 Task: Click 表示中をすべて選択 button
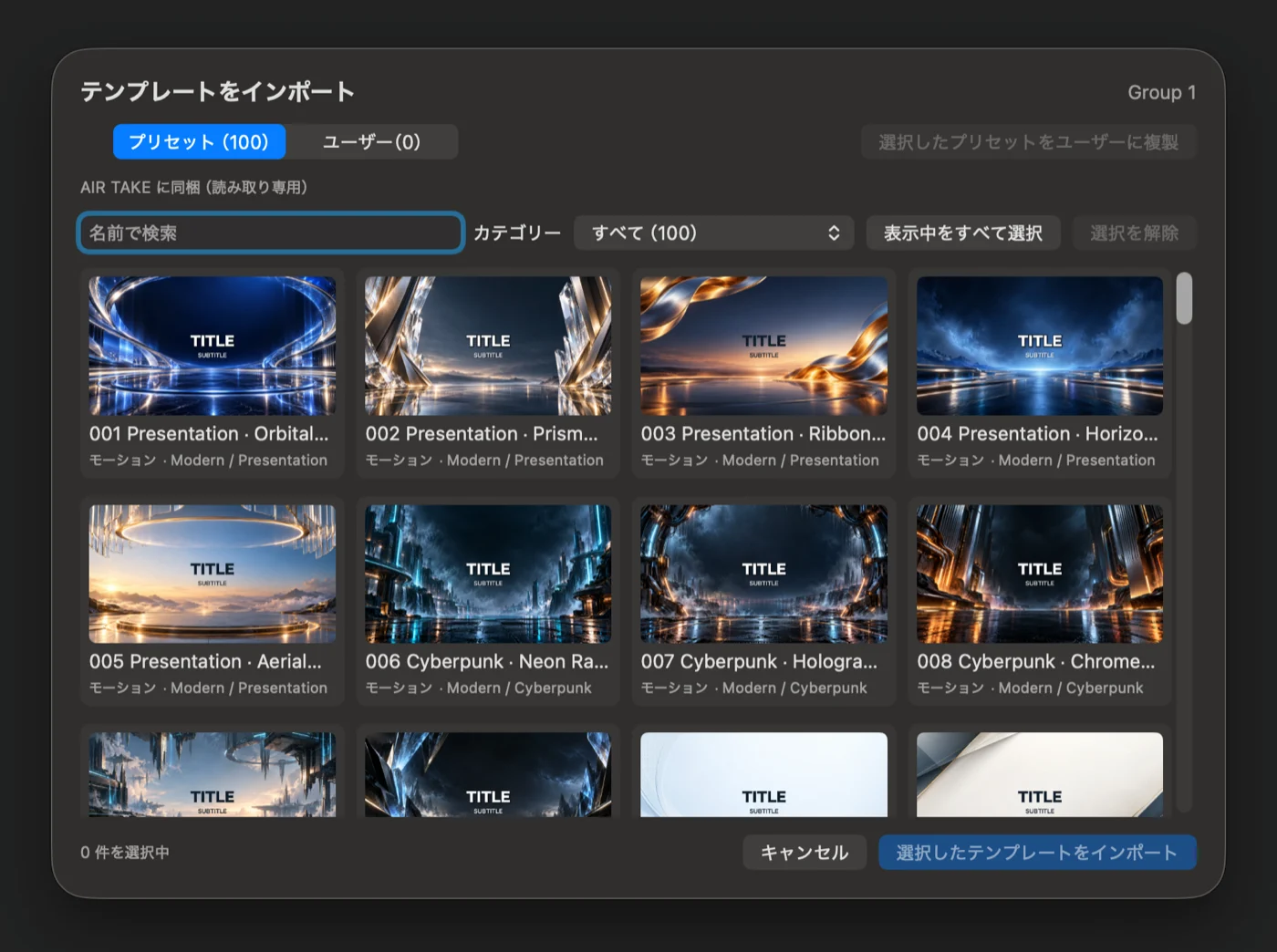coord(962,233)
